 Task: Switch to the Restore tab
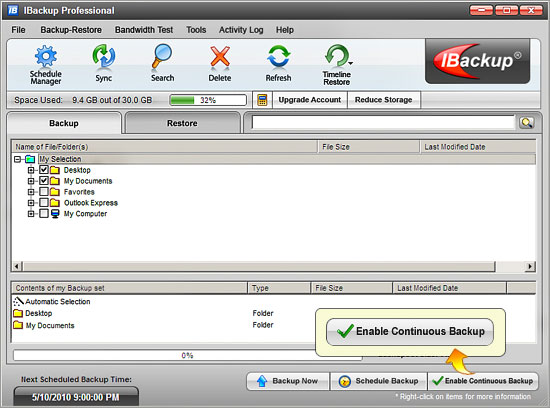point(182,123)
